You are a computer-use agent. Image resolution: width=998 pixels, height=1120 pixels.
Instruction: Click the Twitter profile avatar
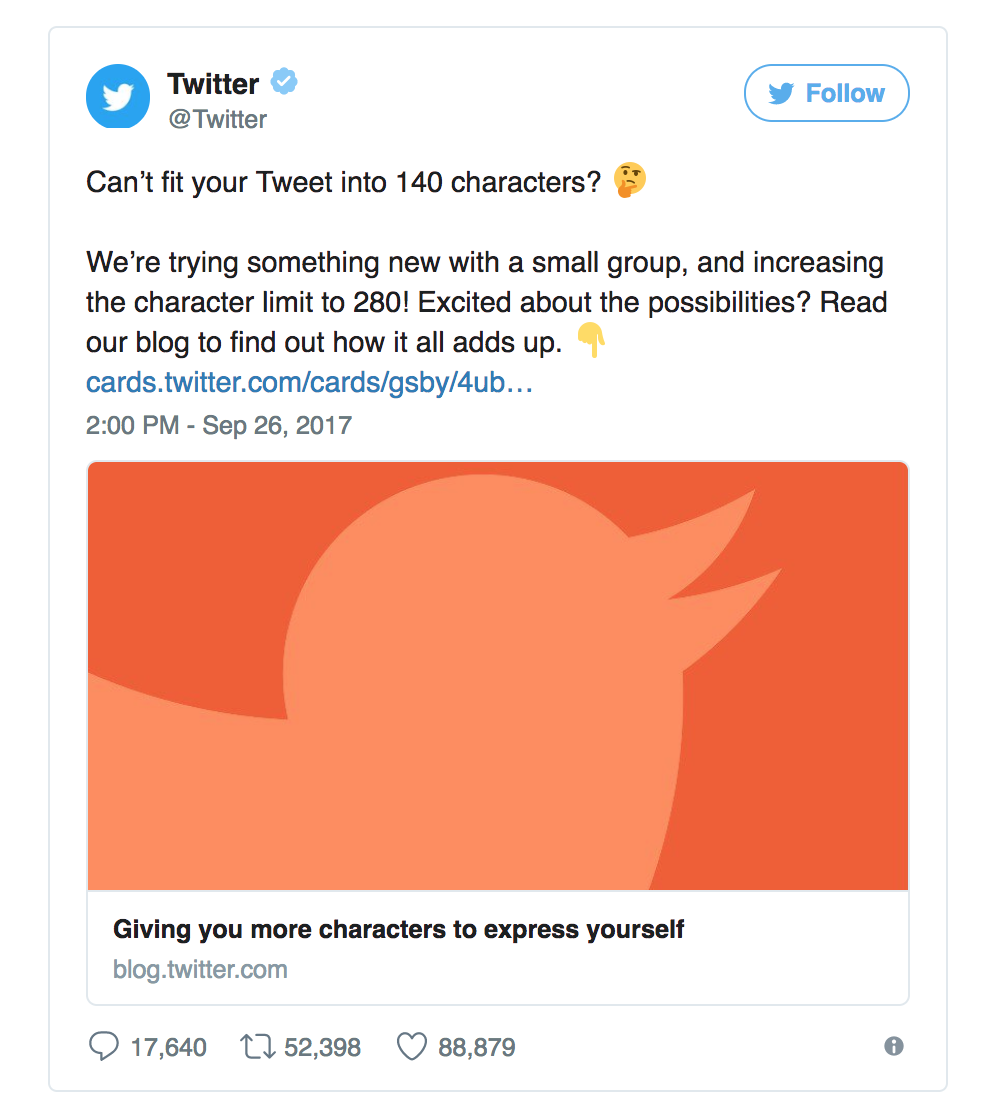(x=118, y=97)
